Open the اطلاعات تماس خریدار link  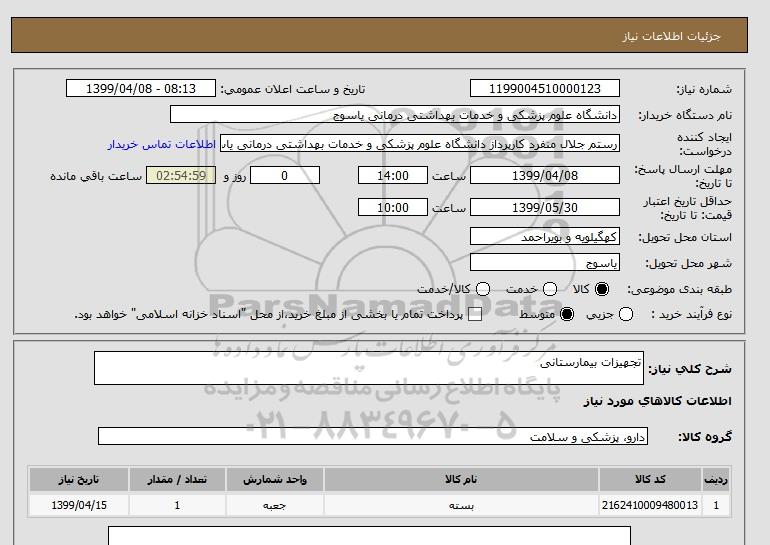(162, 144)
